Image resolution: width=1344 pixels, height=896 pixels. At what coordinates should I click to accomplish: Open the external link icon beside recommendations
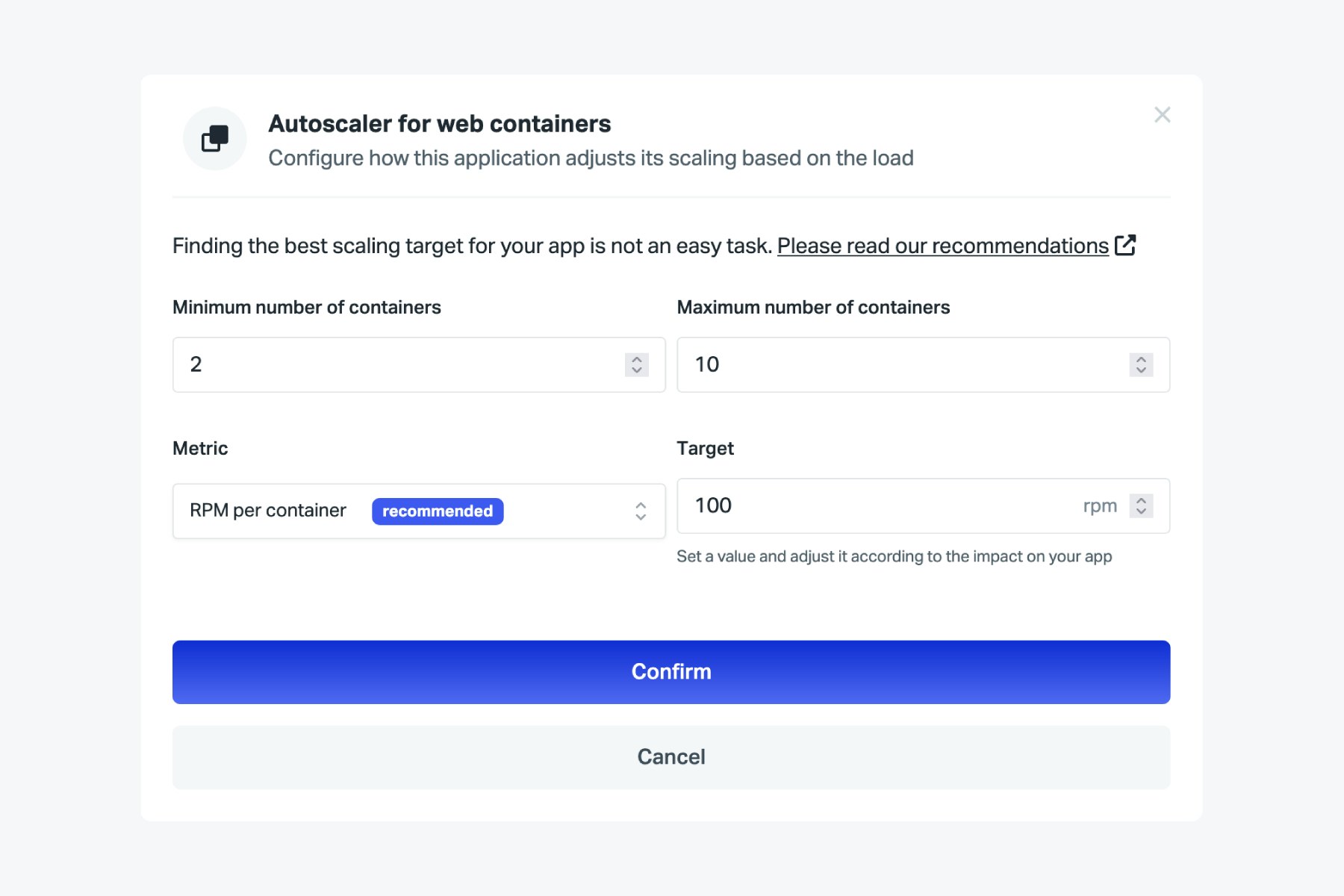[1127, 244]
